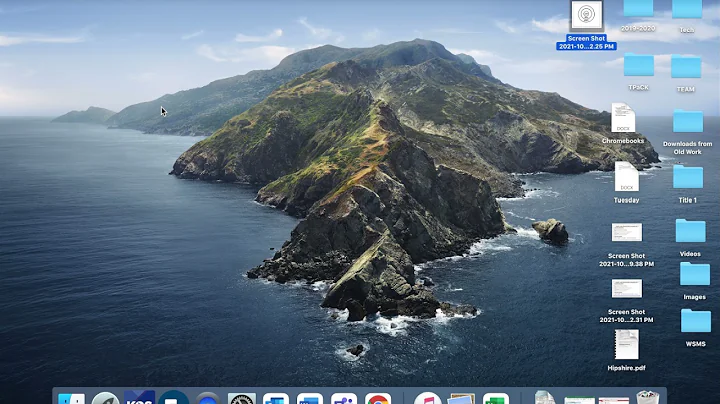Open the documents stack in the Dock
The height and width of the screenshot is (404, 720).
pyautogui.click(x=545, y=398)
